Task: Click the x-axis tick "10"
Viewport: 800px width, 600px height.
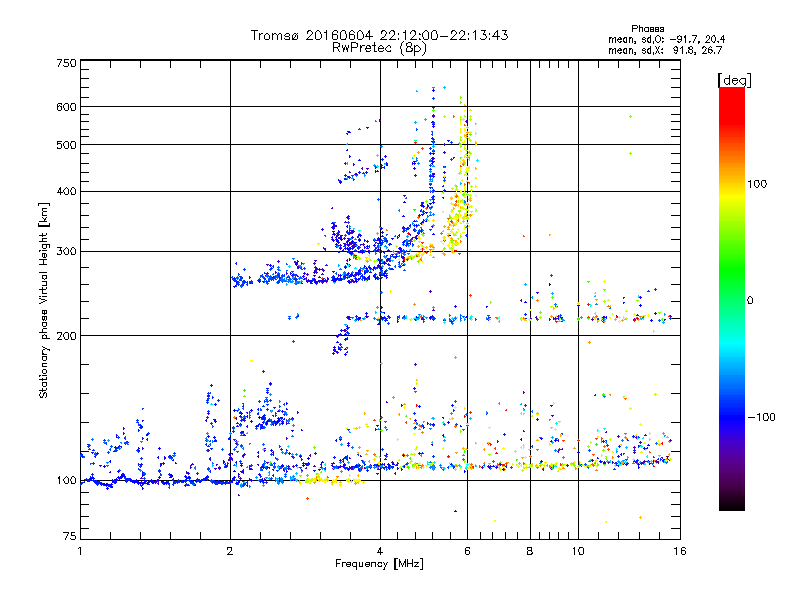Action: tap(578, 551)
